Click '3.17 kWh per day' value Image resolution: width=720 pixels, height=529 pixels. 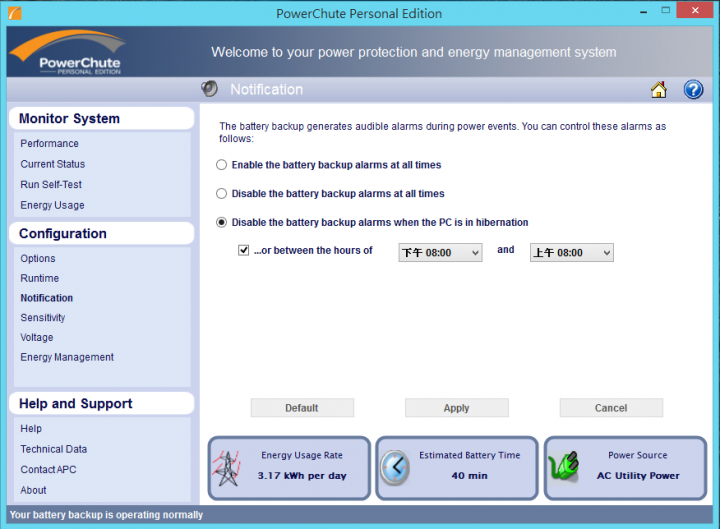(302, 476)
